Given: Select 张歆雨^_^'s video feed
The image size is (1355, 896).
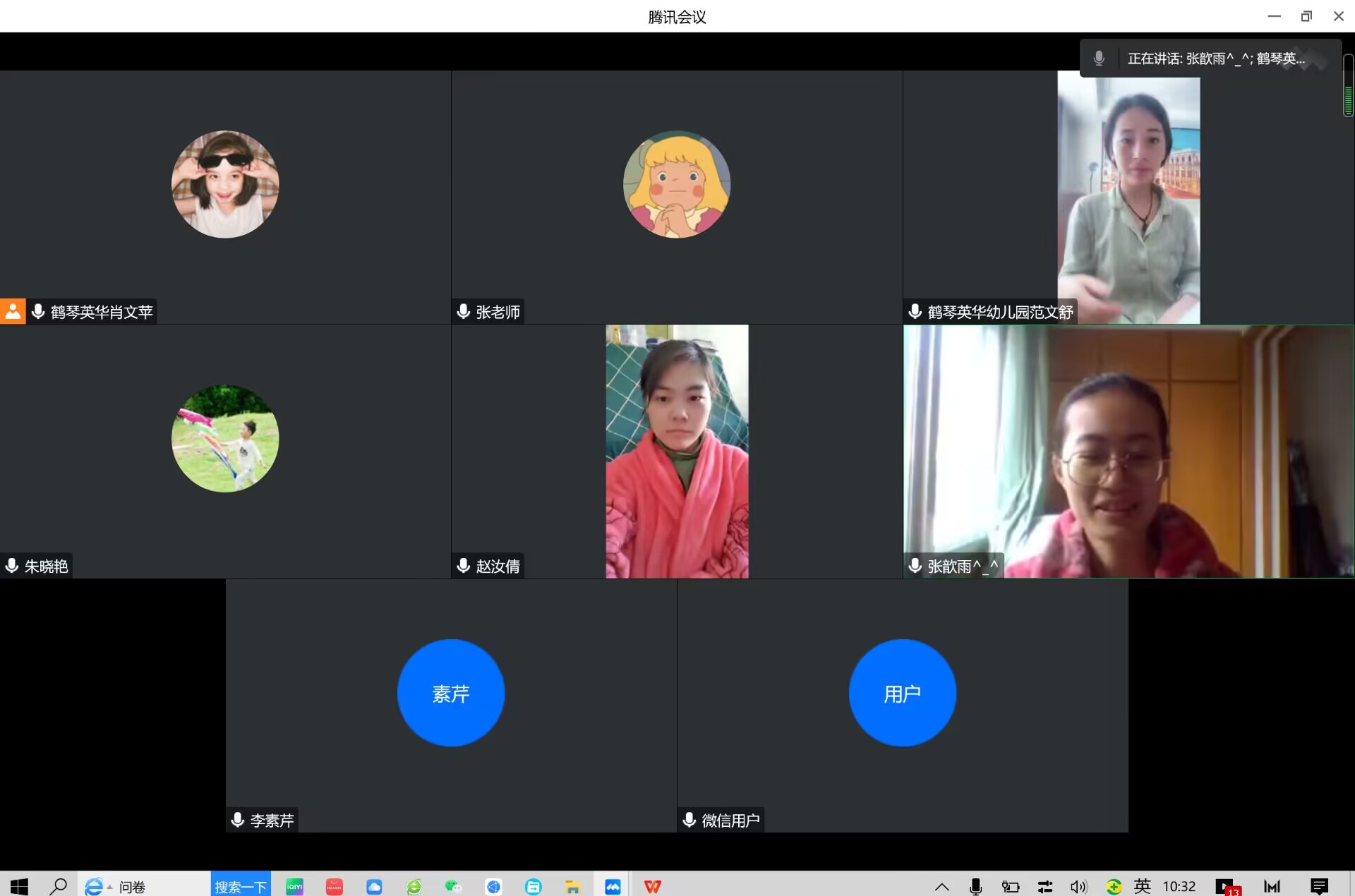Looking at the screenshot, I should pos(1128,452).
